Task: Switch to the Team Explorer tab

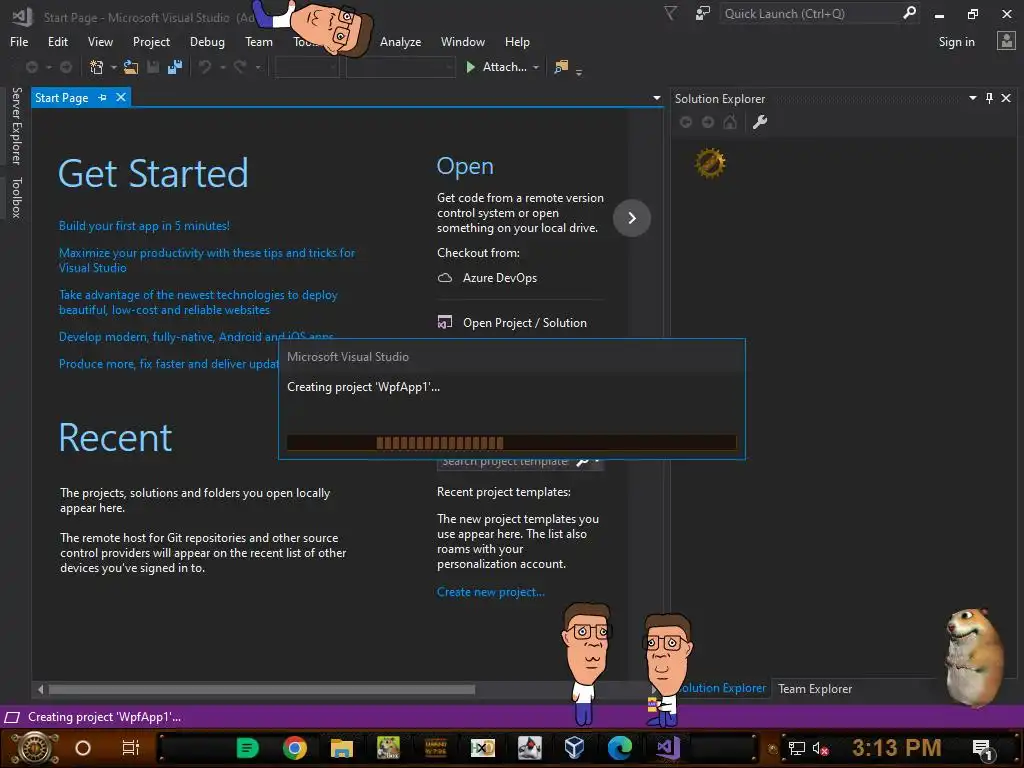Action: click(x=814, y=688)
